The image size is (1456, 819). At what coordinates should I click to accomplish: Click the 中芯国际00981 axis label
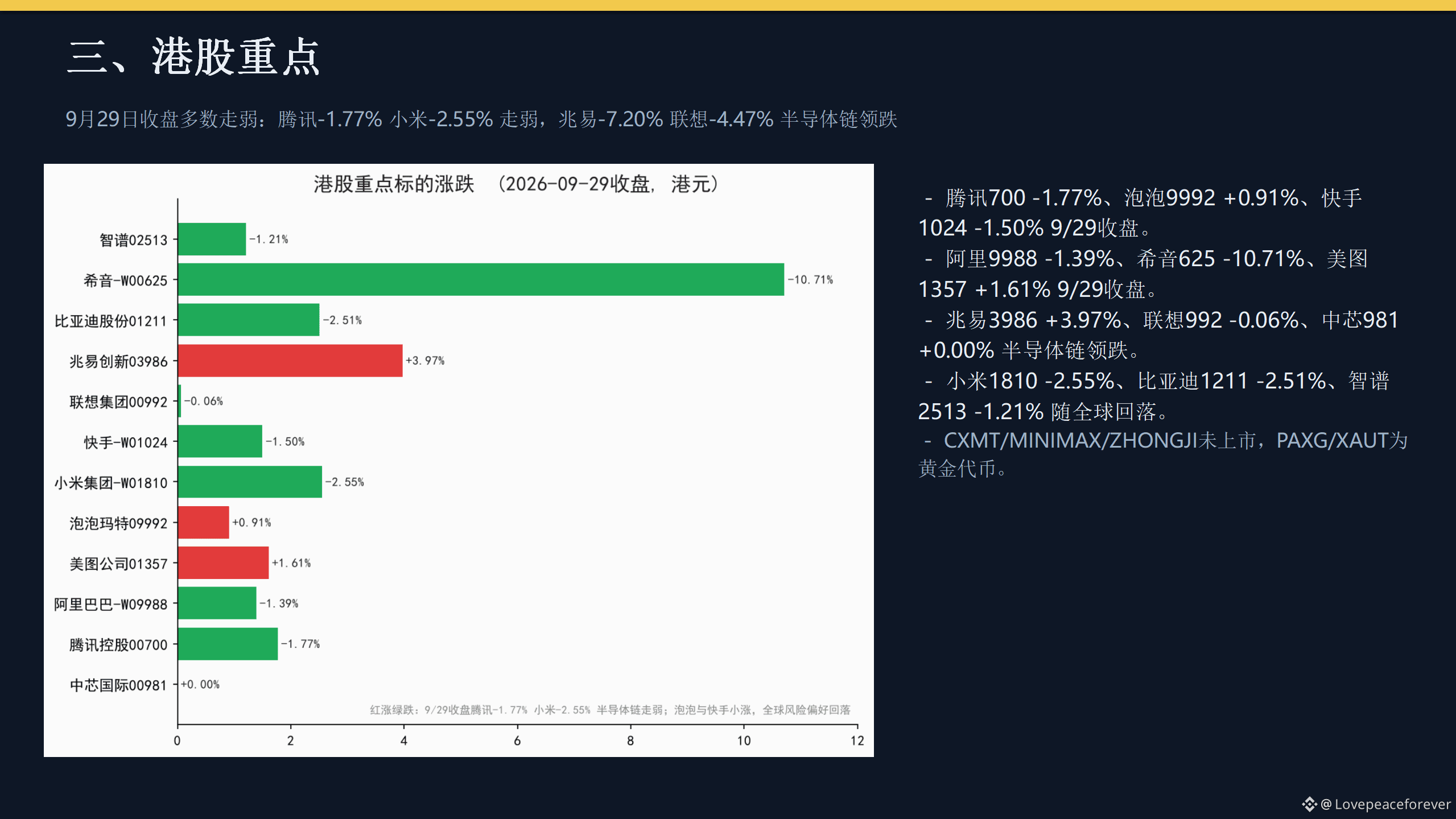[118, 685]
